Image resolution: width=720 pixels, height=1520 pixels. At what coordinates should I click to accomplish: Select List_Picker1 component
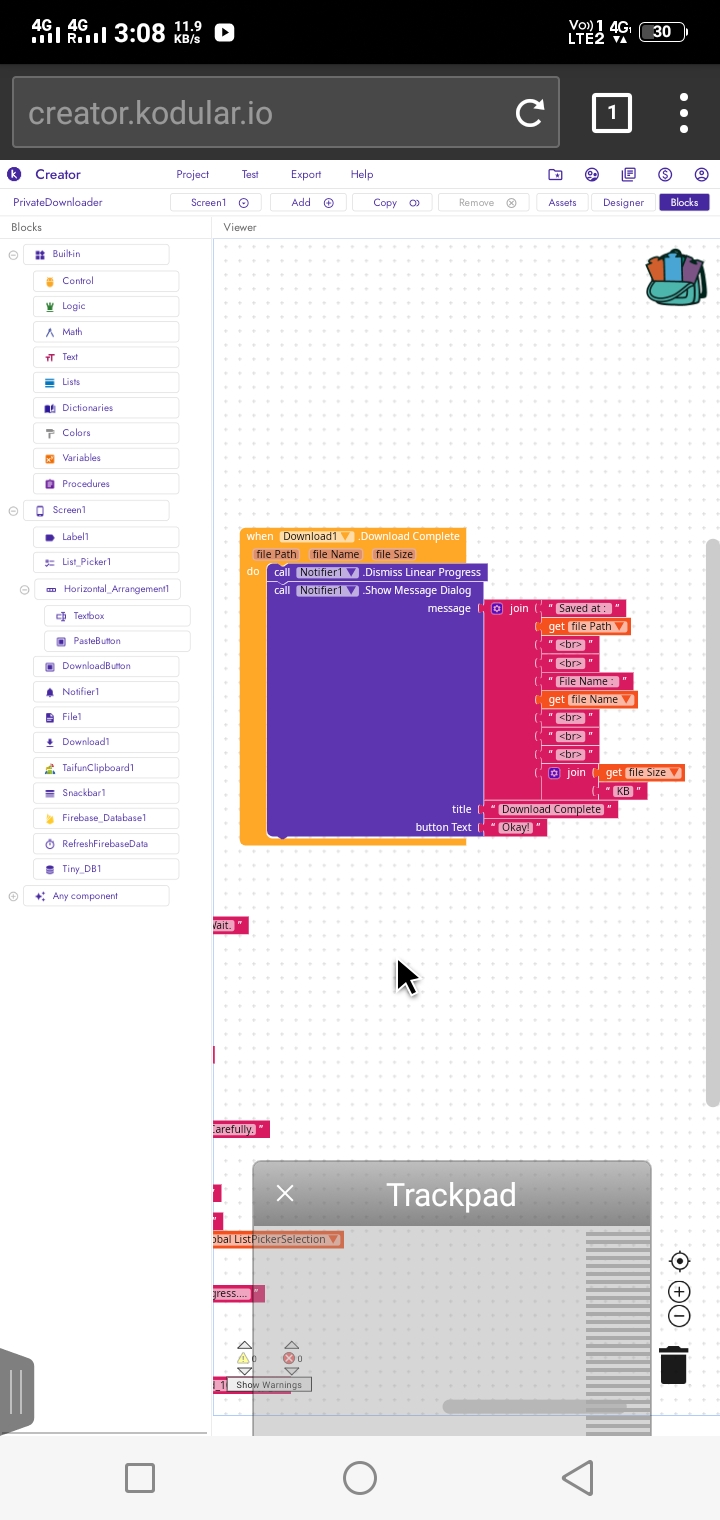[106, 562]
